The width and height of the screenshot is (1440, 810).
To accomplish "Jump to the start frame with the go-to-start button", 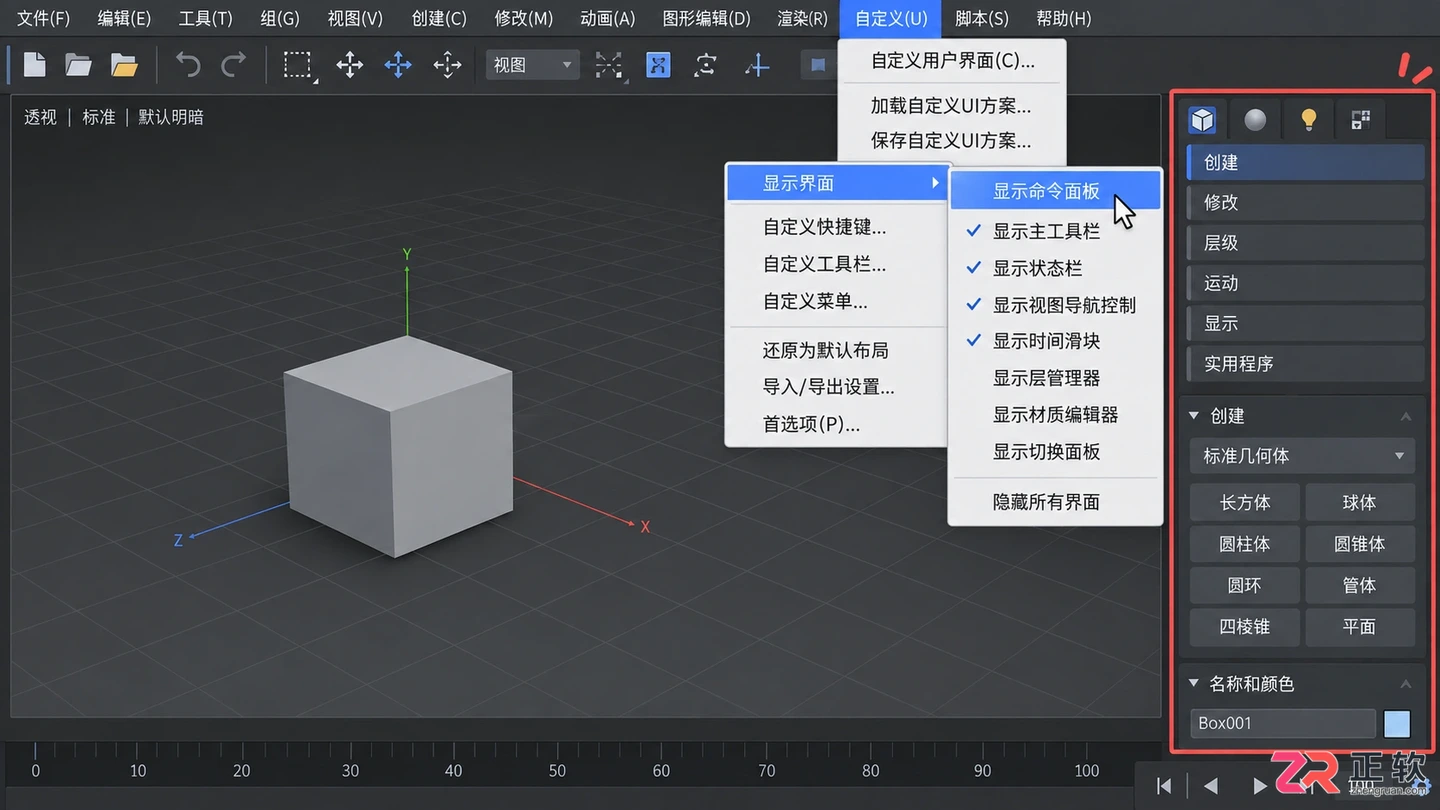I will (x=1163, y=786).
